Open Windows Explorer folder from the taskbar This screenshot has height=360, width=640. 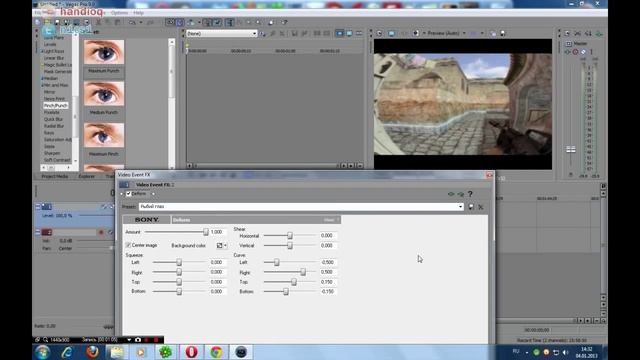(x=117, y=352)
